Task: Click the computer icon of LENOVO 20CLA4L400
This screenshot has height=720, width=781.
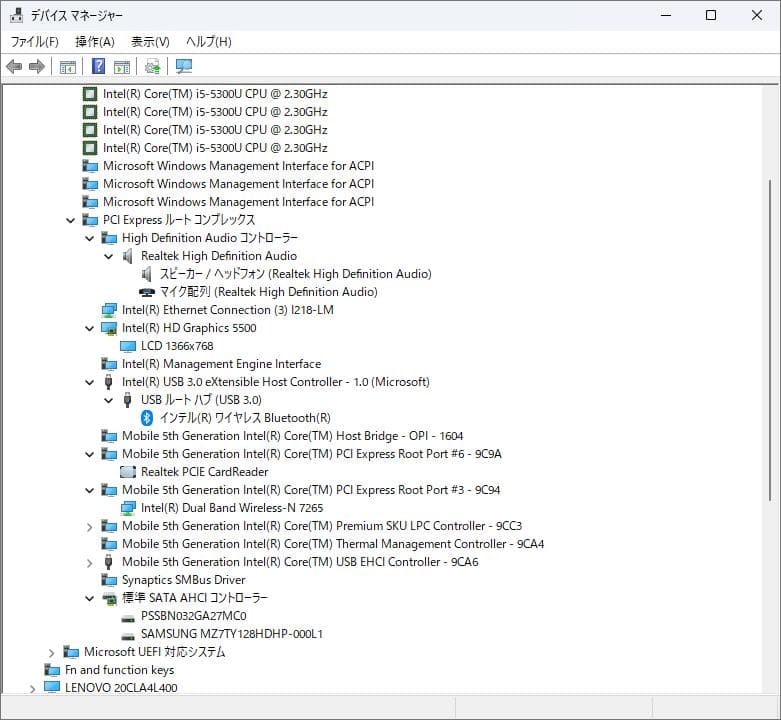Action: [52, 687]
